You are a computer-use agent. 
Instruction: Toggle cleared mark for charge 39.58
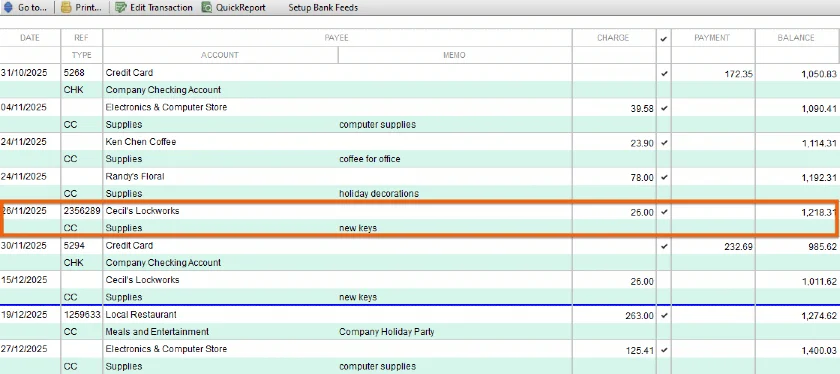click(664, 108)
